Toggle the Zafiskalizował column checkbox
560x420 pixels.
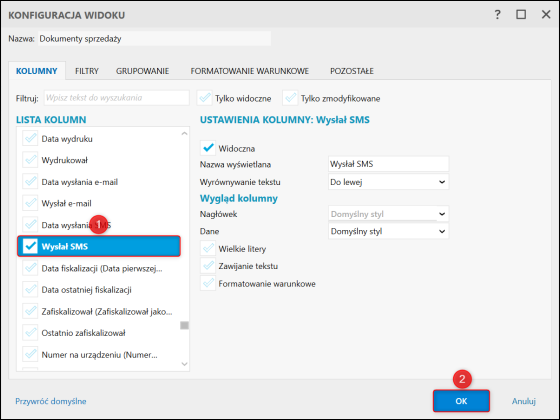[x=30, y=311]
